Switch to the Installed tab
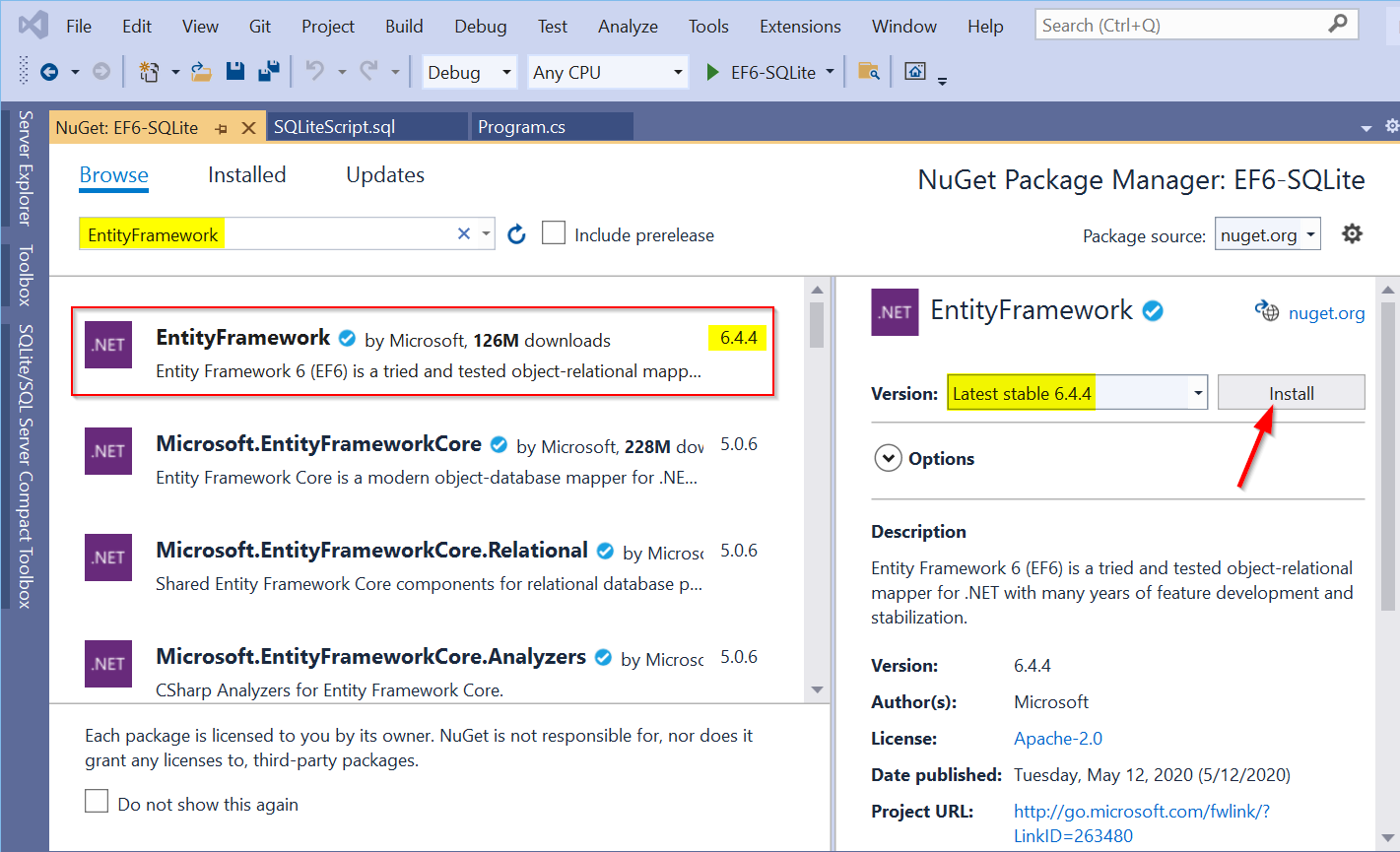This screenshot has width=1400, height=852. pyautogui.click(x=246, y=174)
